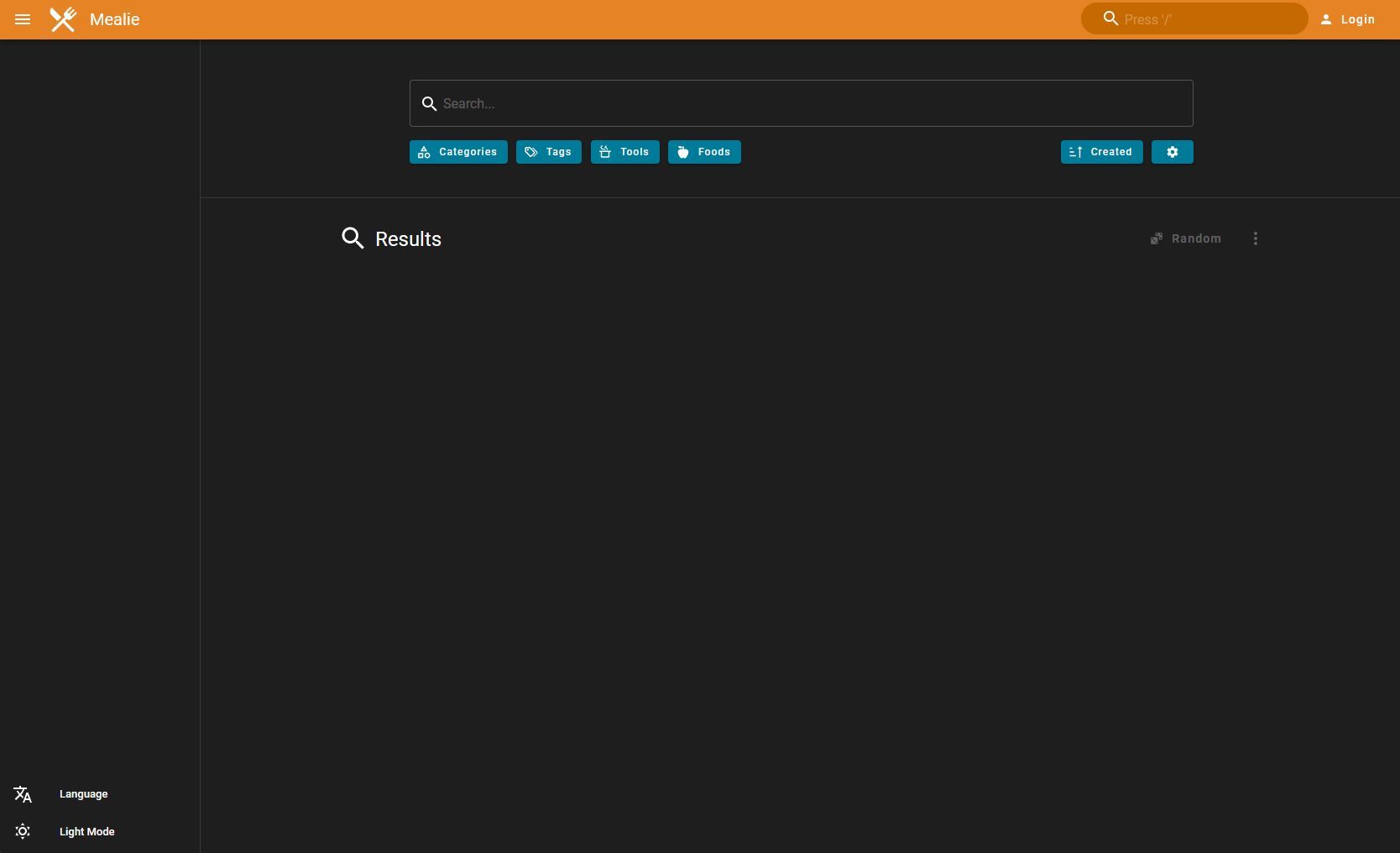Focus the "Press '/'" top bar search field
Viewport: 1400px width, 853px height.
point(1209,19)
